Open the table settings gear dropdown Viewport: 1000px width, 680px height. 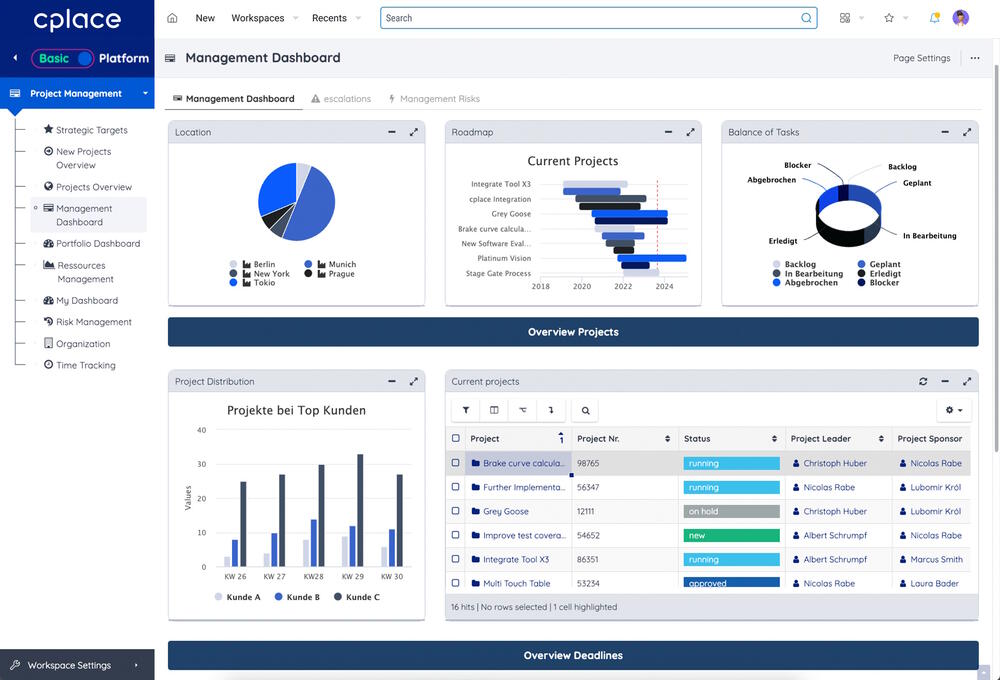pyautogui.click(x=954, y=410)
